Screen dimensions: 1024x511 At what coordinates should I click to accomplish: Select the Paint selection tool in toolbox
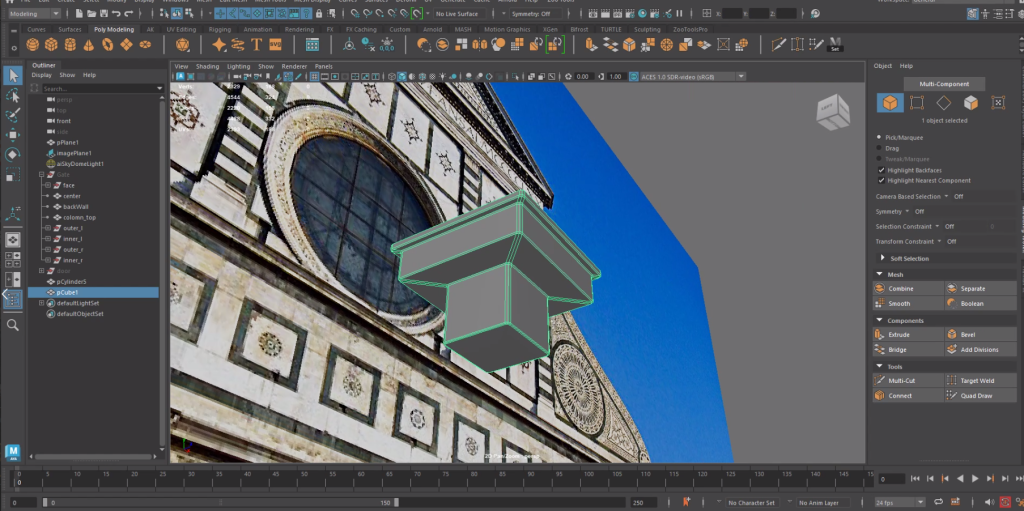click(12, 116)
